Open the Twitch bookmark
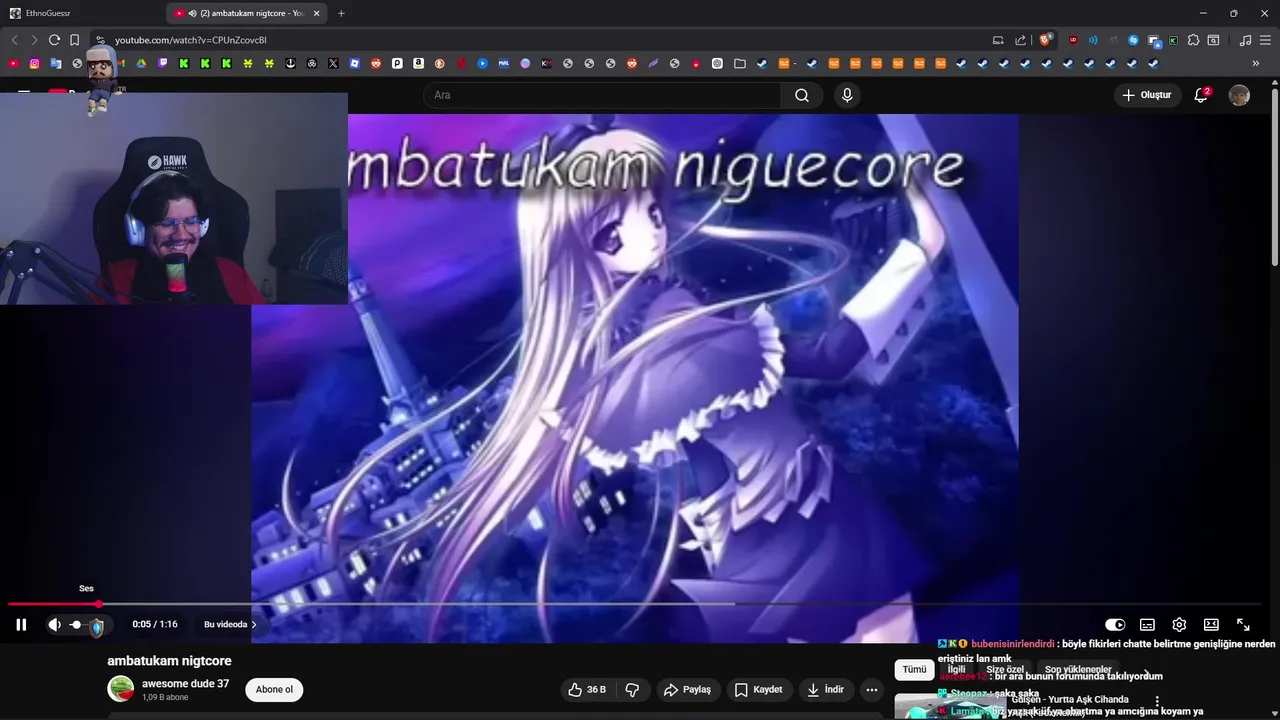This screenshot has height=720, width=1280. [162, 63]
